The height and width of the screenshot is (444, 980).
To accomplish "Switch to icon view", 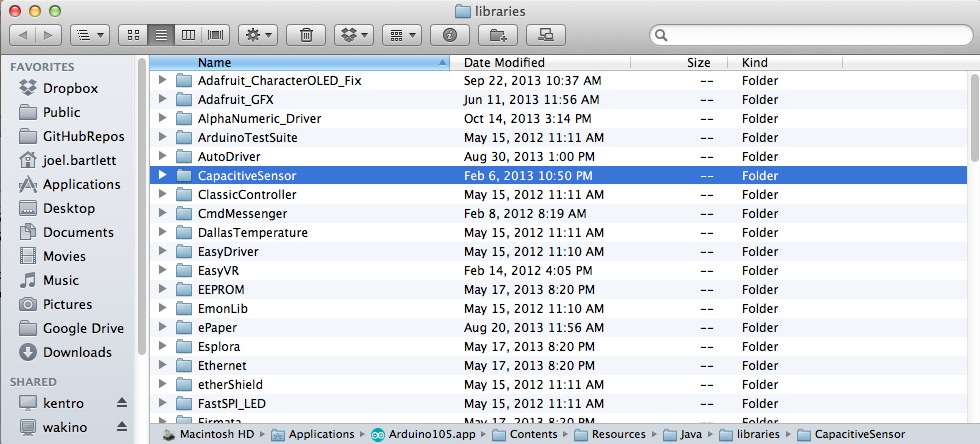I will (x=132, y=35).
